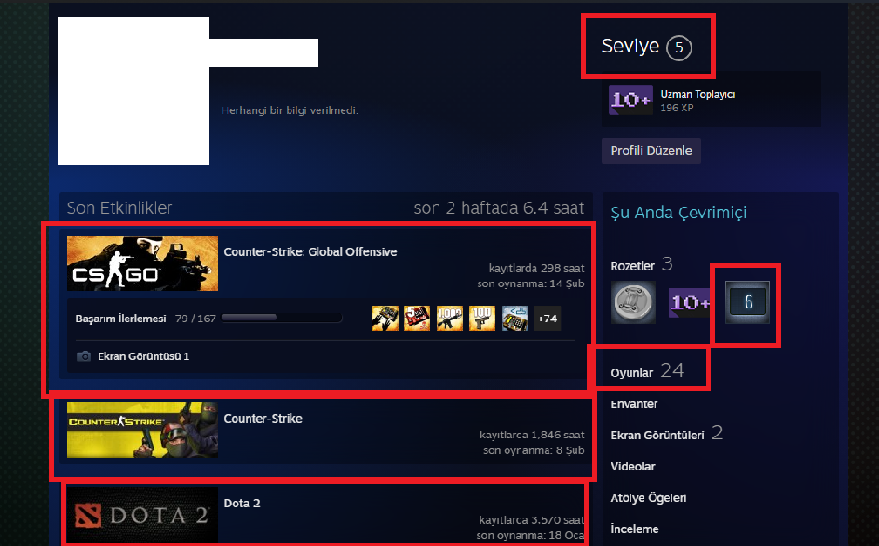The width and height of the screenshot is (879, 546).
Task: Go to Ekran Görüntüleri in sidebar
Action: 657,435
